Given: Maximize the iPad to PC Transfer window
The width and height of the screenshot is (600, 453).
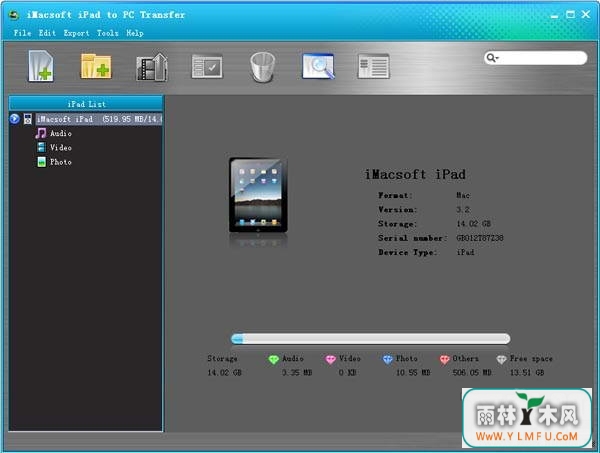Looking at the screenshot, I should pyautogui.click(x=570, y=15).
